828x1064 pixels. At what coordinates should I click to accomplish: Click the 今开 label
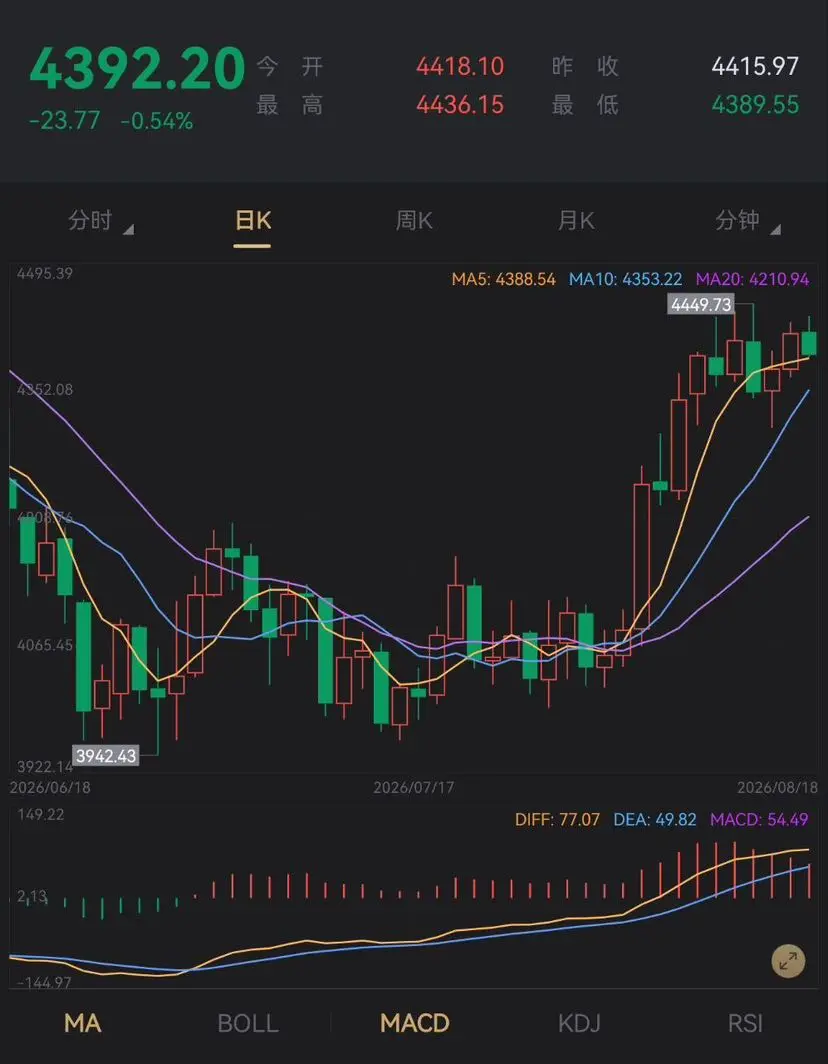(290, 66)
